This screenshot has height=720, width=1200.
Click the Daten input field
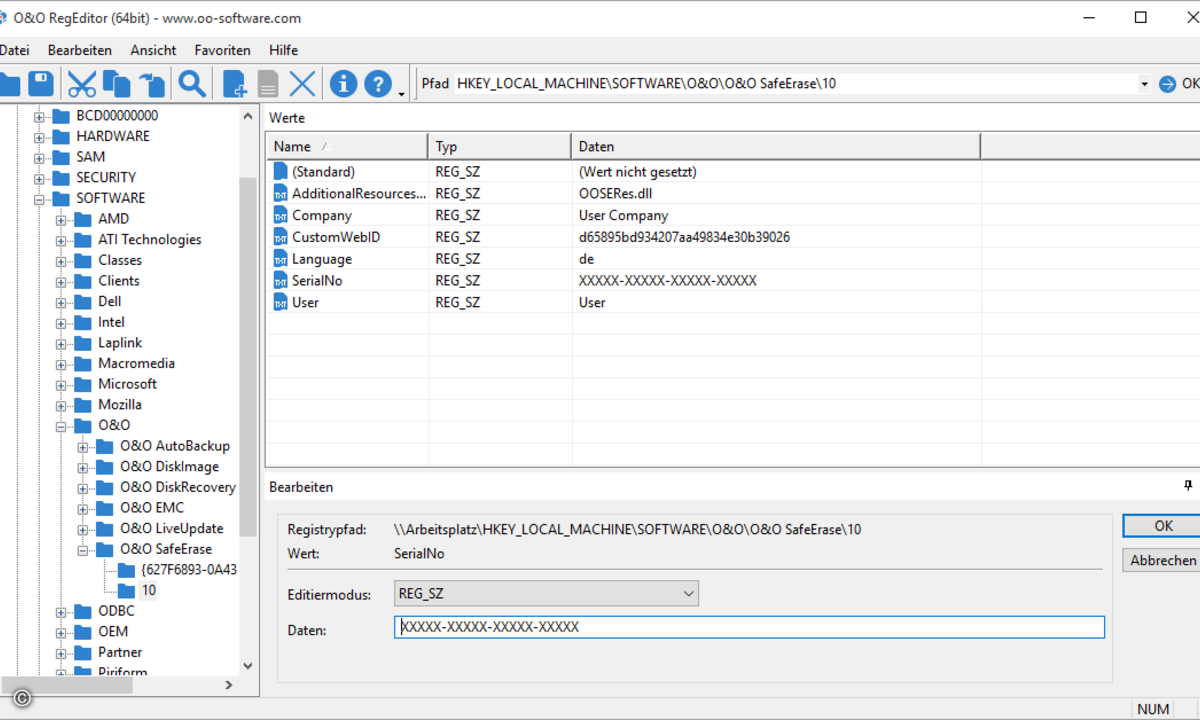click(x=749, y=627)
